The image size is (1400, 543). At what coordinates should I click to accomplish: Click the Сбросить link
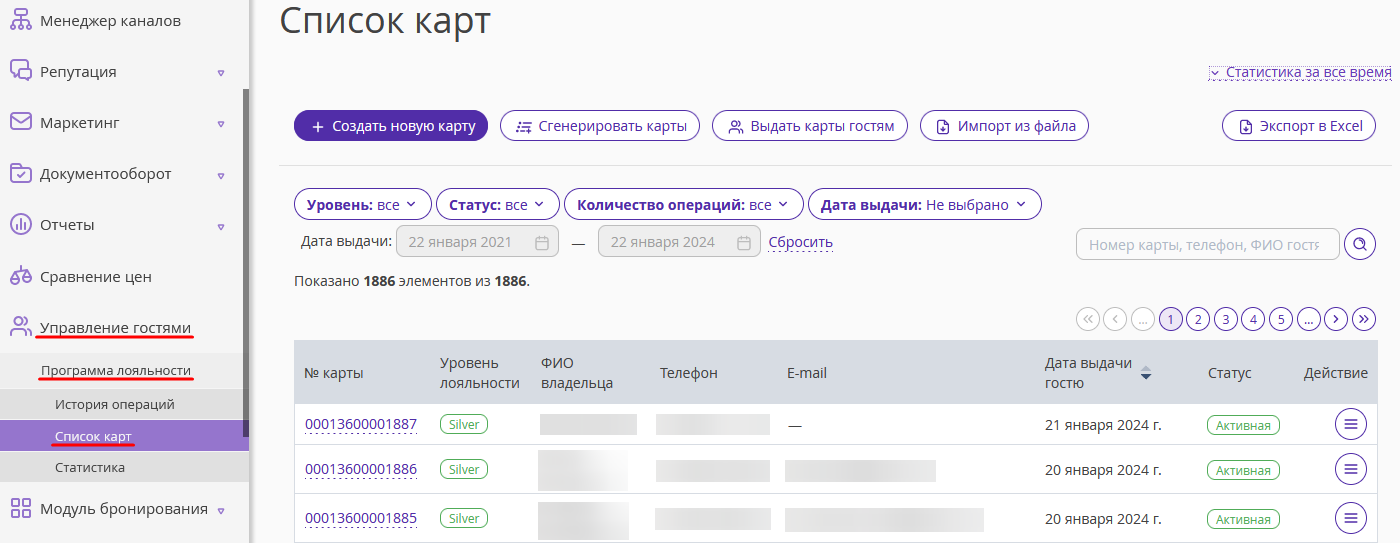click(x=800, y=242)
